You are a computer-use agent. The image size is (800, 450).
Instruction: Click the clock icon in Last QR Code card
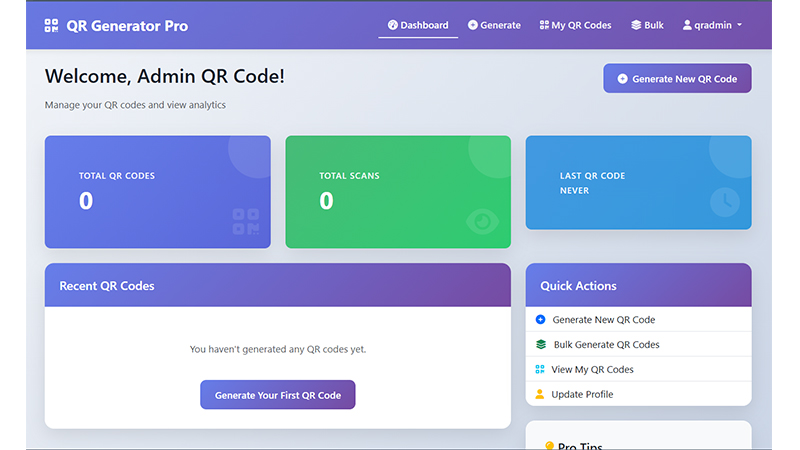pyautogui.click(x=725, y=202)
